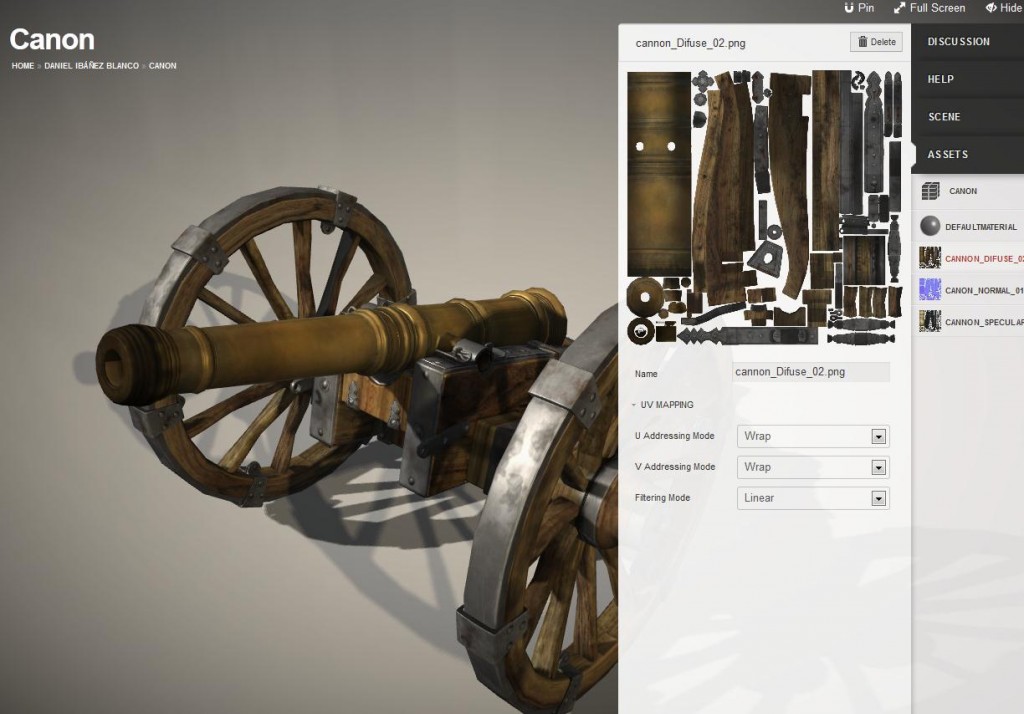Screen dimensions: 1024x714
Task: Select the Assets tab
Action: [x=948, y=155]
